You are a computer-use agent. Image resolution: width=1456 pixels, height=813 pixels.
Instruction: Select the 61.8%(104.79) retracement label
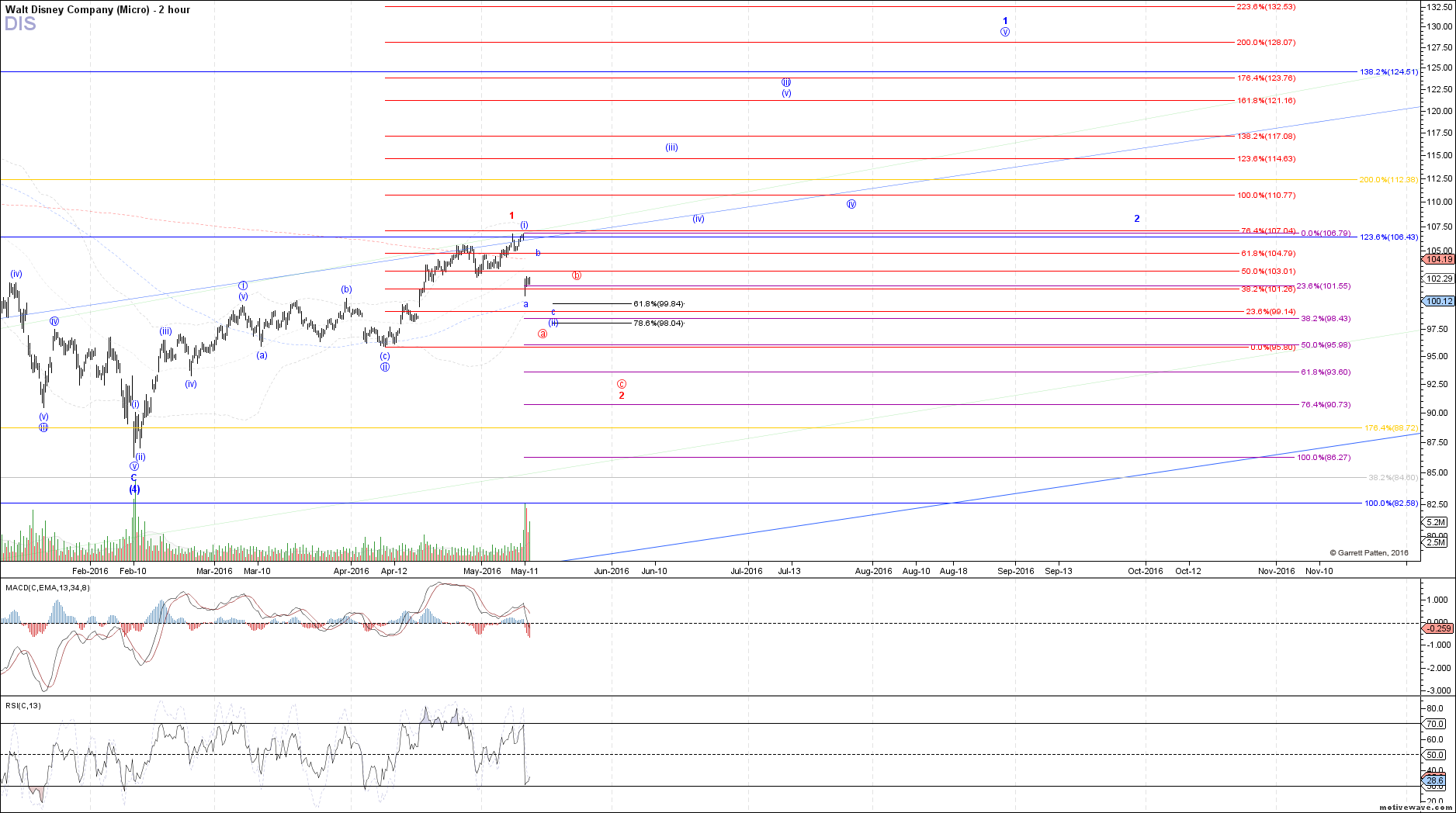click(1268, 254)
